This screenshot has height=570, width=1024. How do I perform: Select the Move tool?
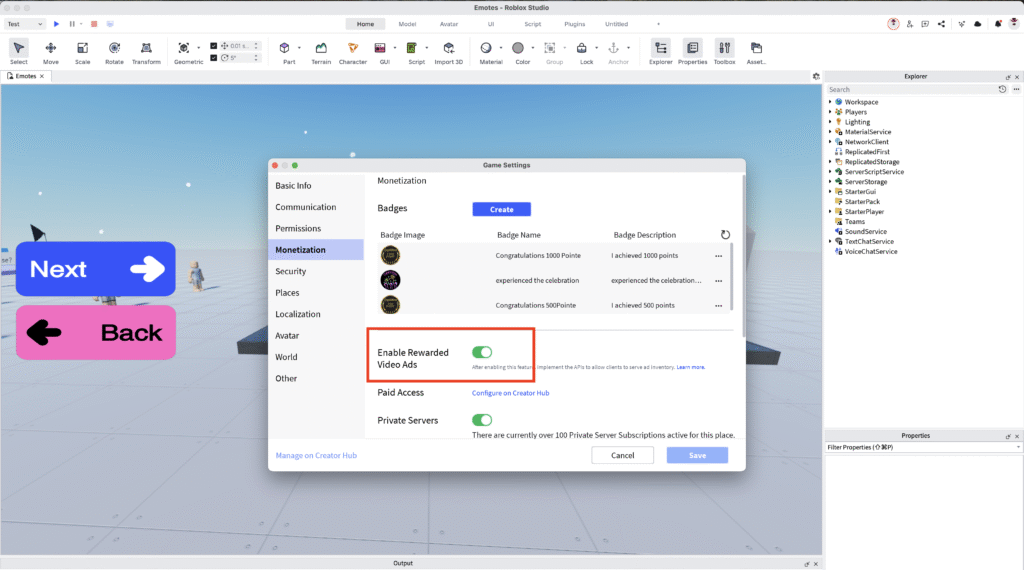50,49
